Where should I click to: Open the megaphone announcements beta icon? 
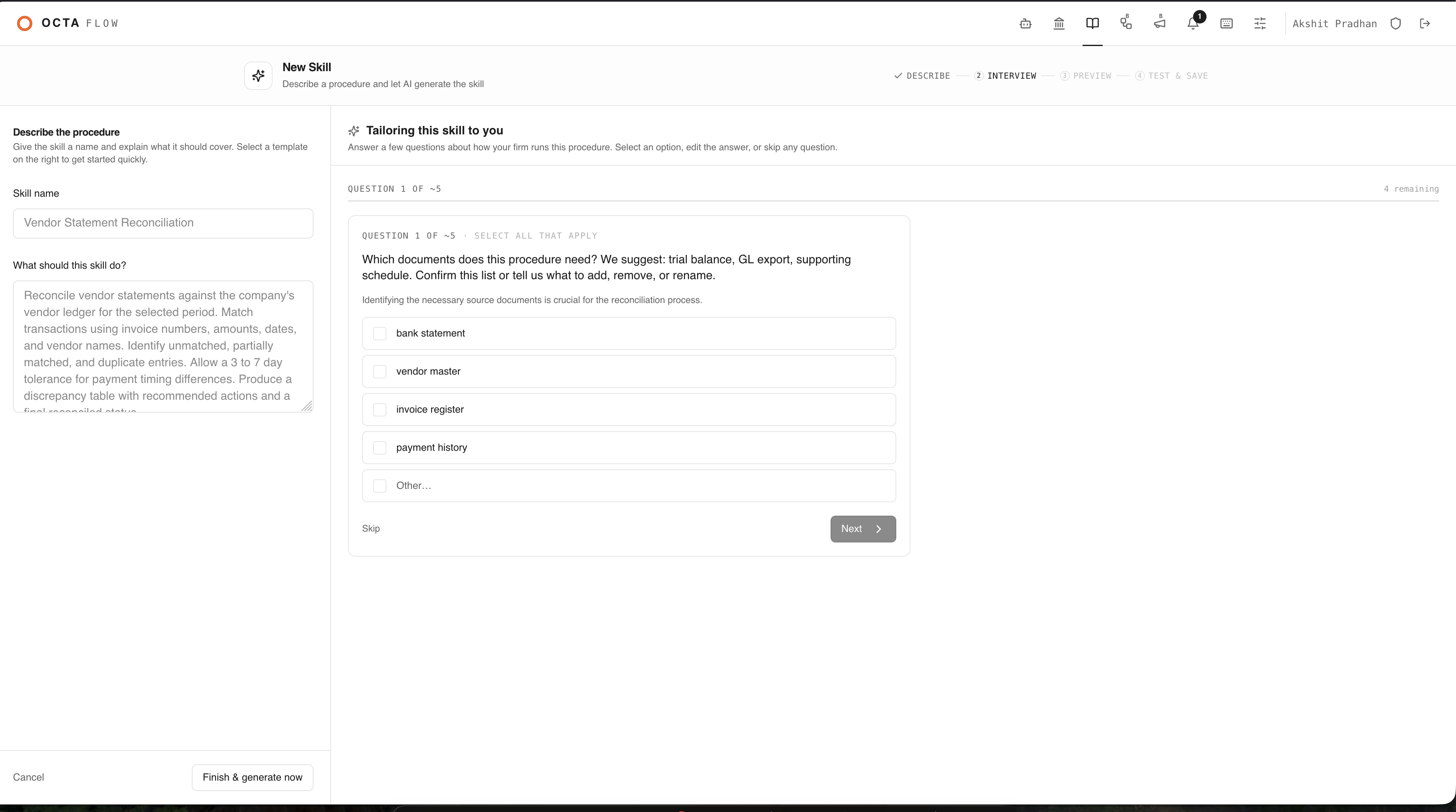click(x=1159, y=23)
